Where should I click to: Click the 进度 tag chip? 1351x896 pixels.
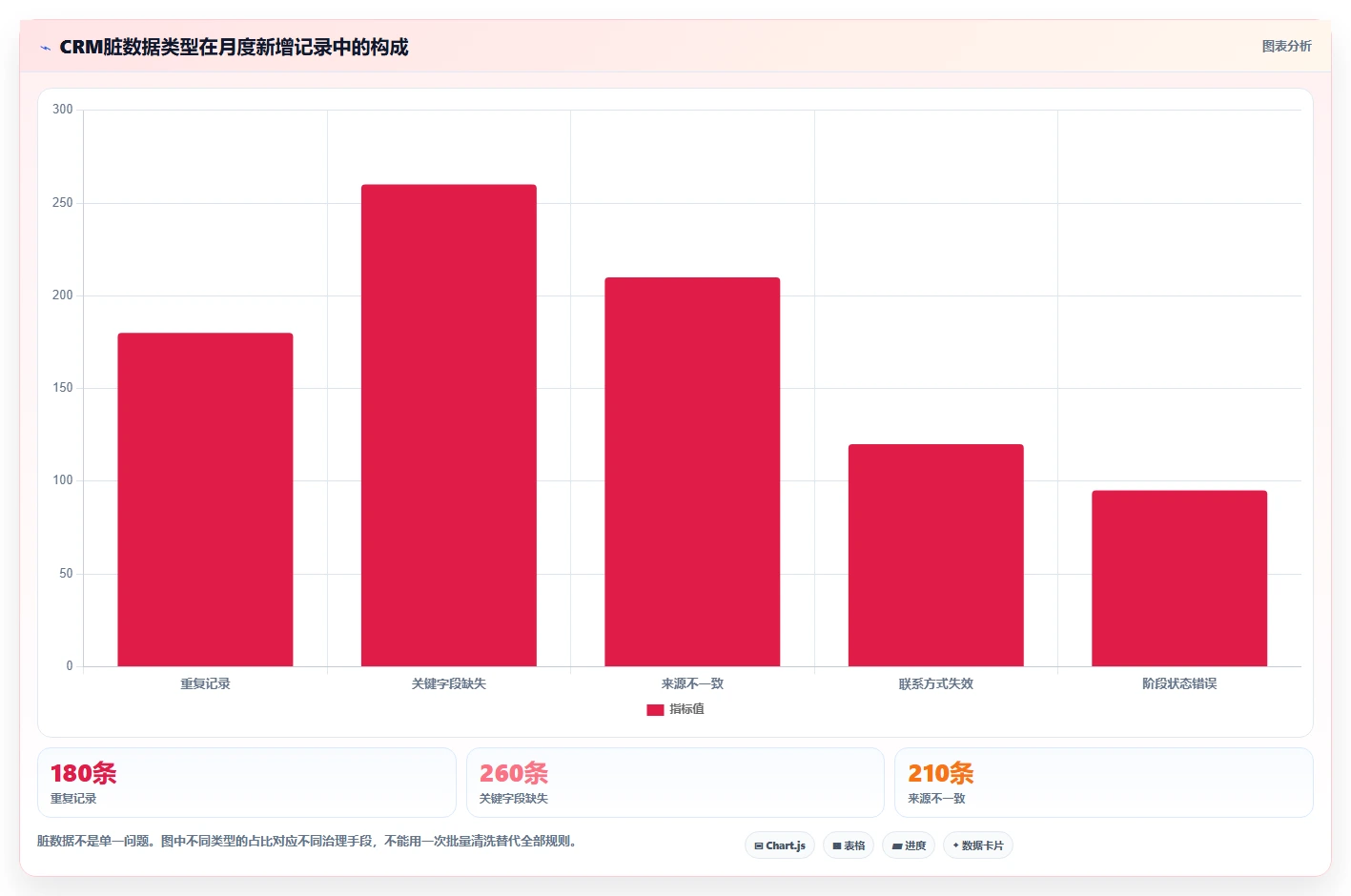click(909, 845)
